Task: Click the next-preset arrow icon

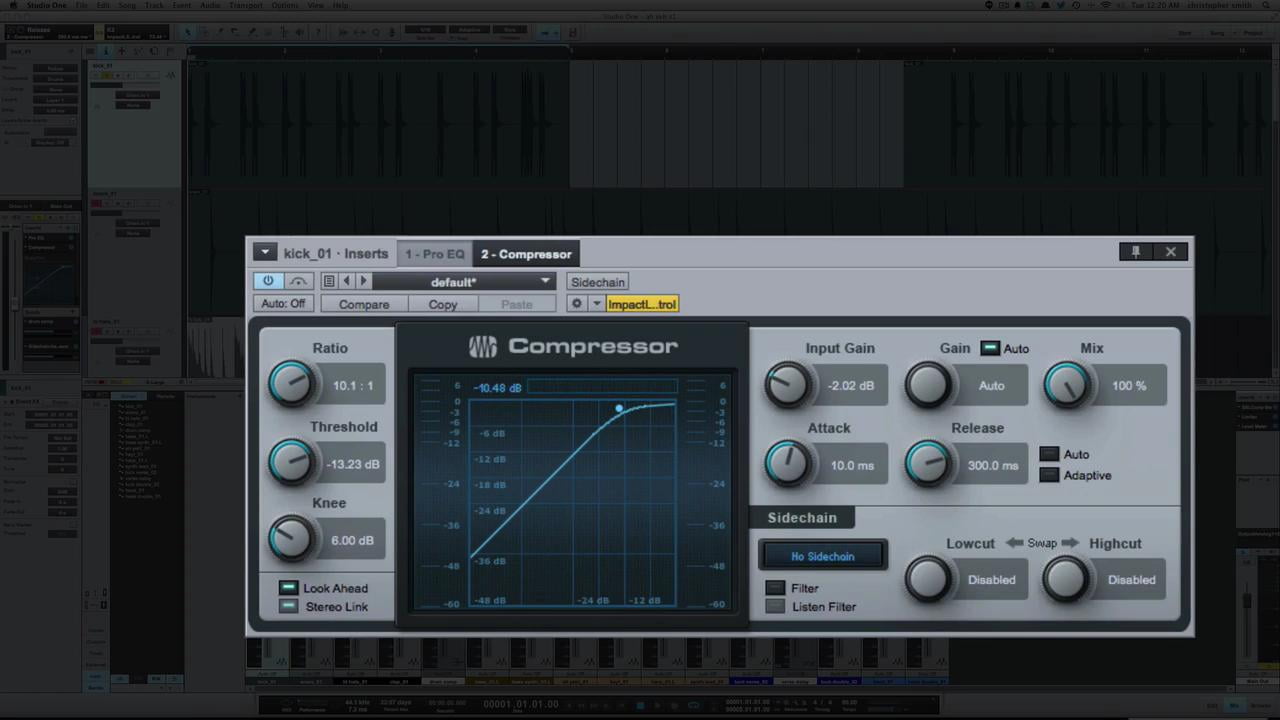Action: click(x=363, y=281)
